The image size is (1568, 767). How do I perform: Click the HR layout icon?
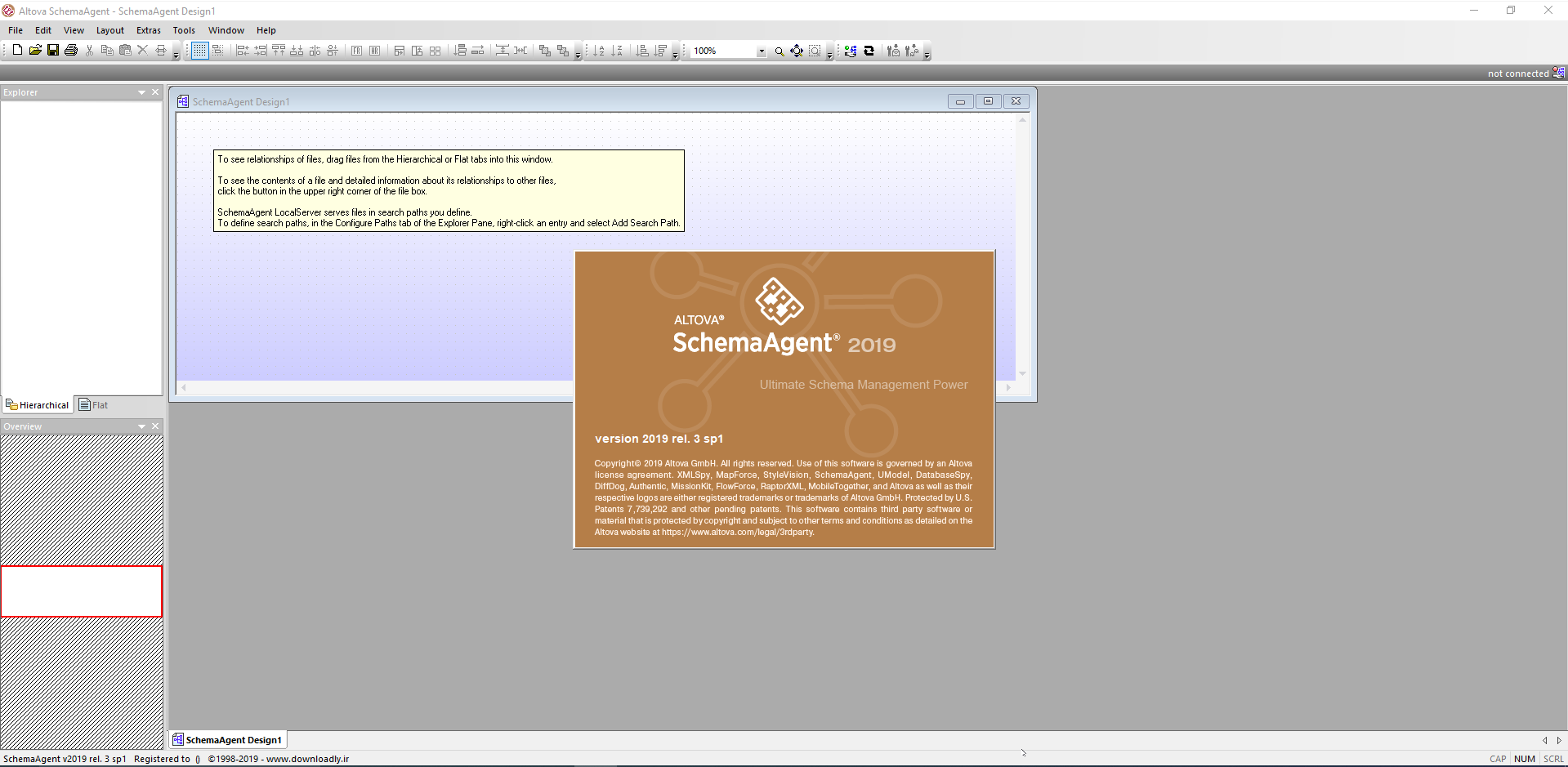click(x=374, y=51)
